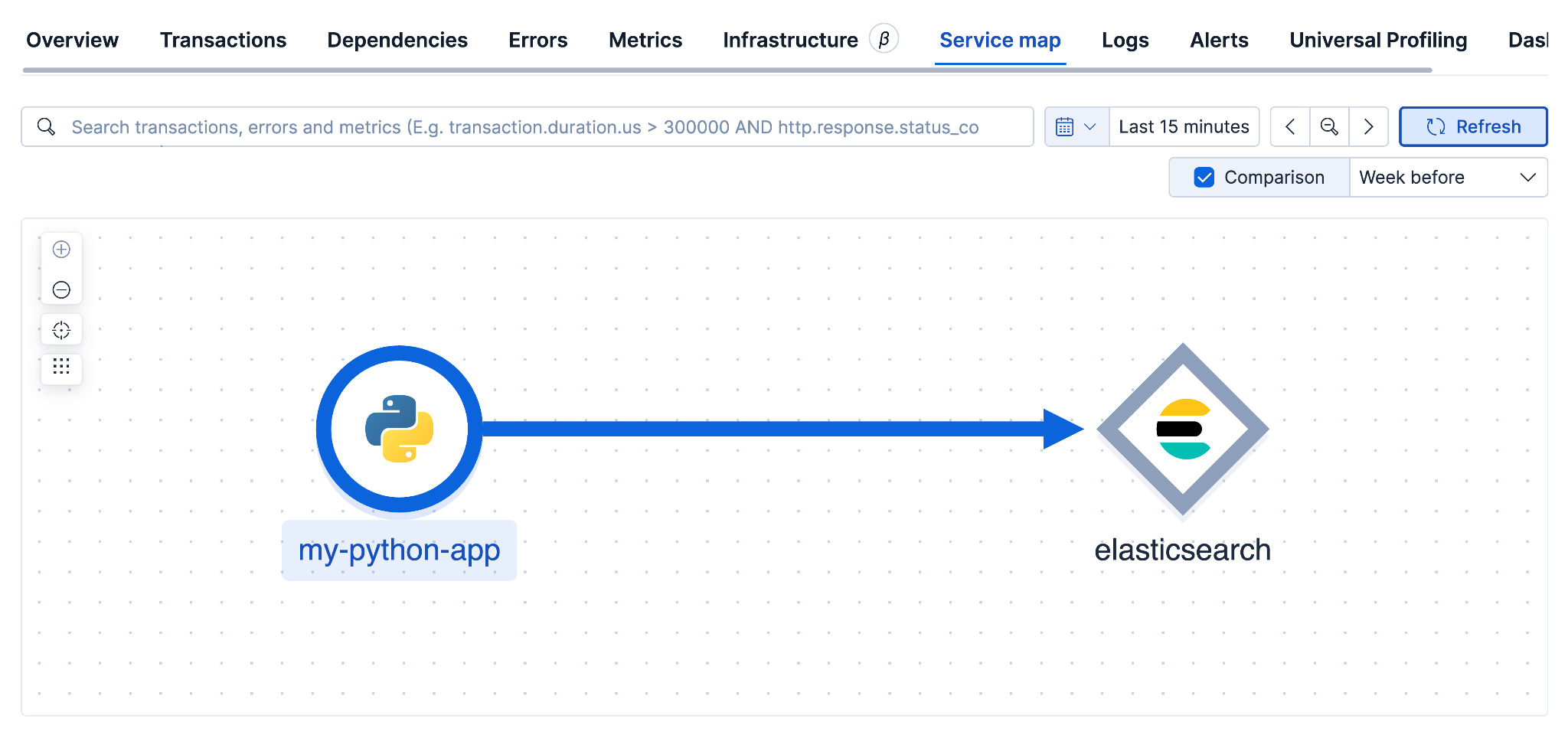The width and height of the screenshot is (1568, 735).
Task: Open the Logs tab
Action: pos(1125,40)
